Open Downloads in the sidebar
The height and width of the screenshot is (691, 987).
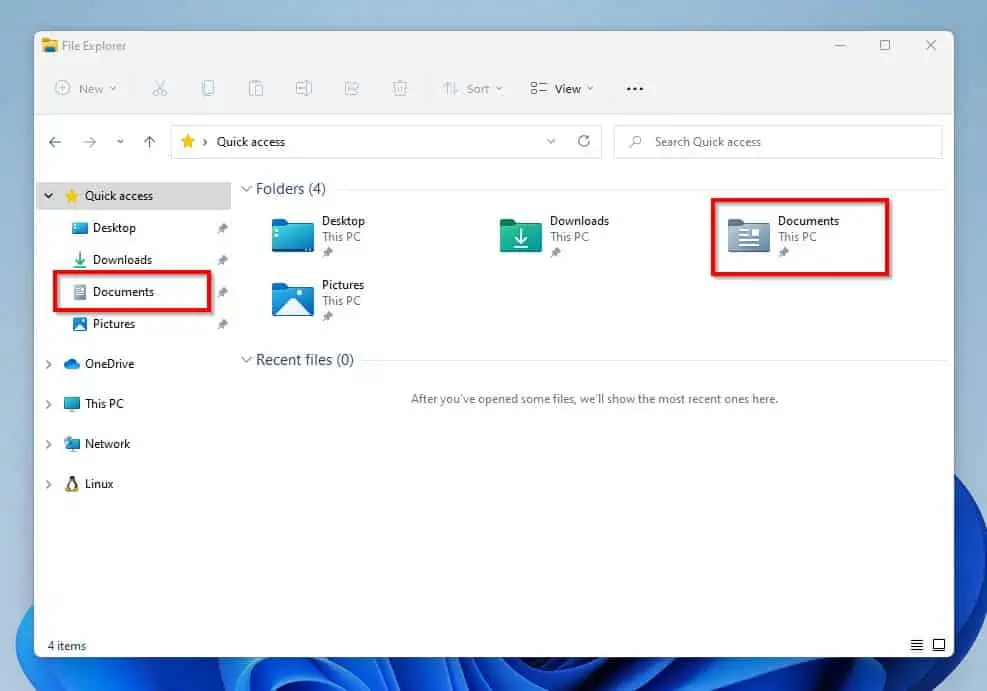(122, 260)
